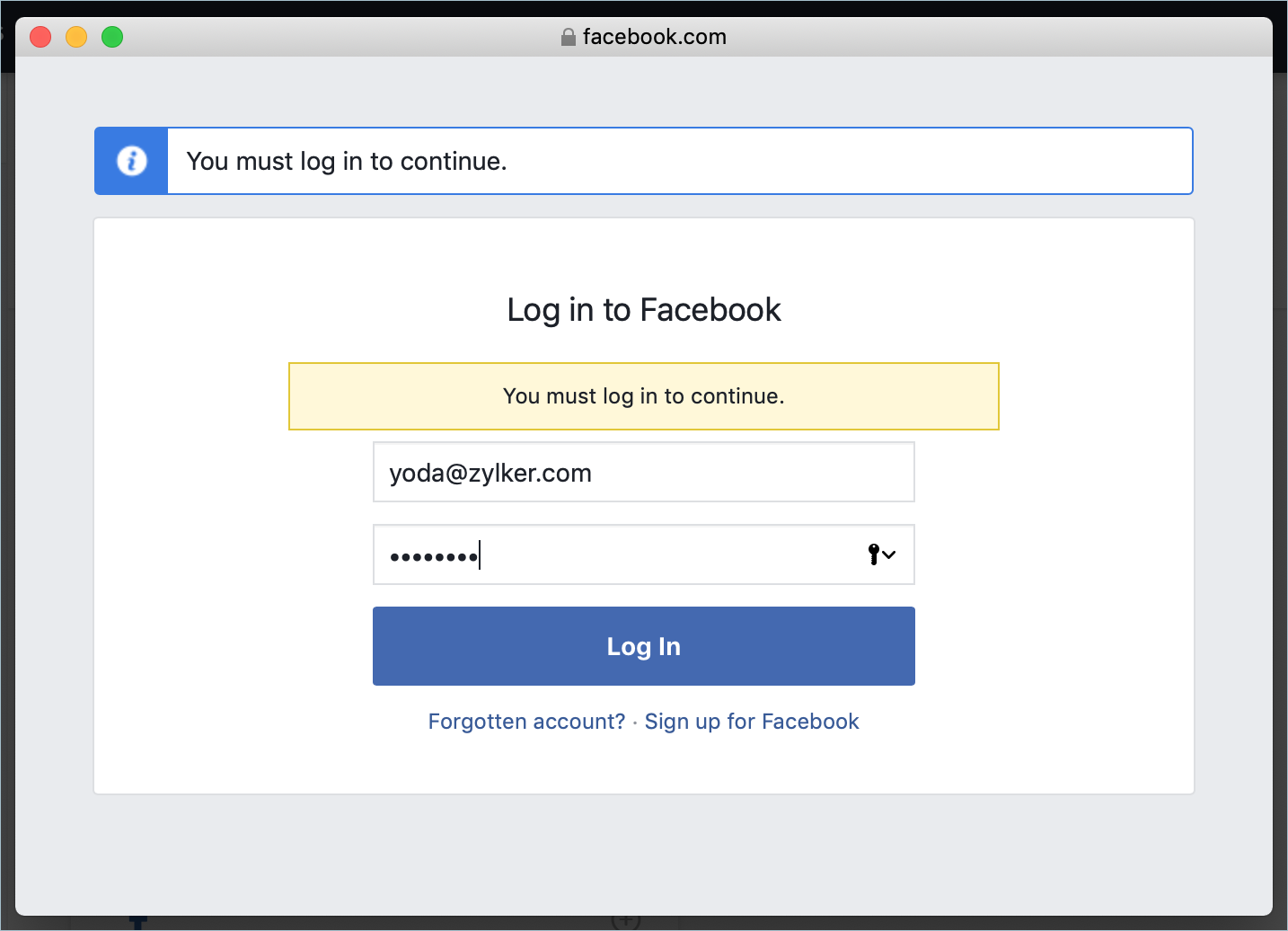This screenshot has width=1288, height=931.
Task: Click the partially hidden plus circle icon
Action: pyautogui.click(x=626, y=922)
